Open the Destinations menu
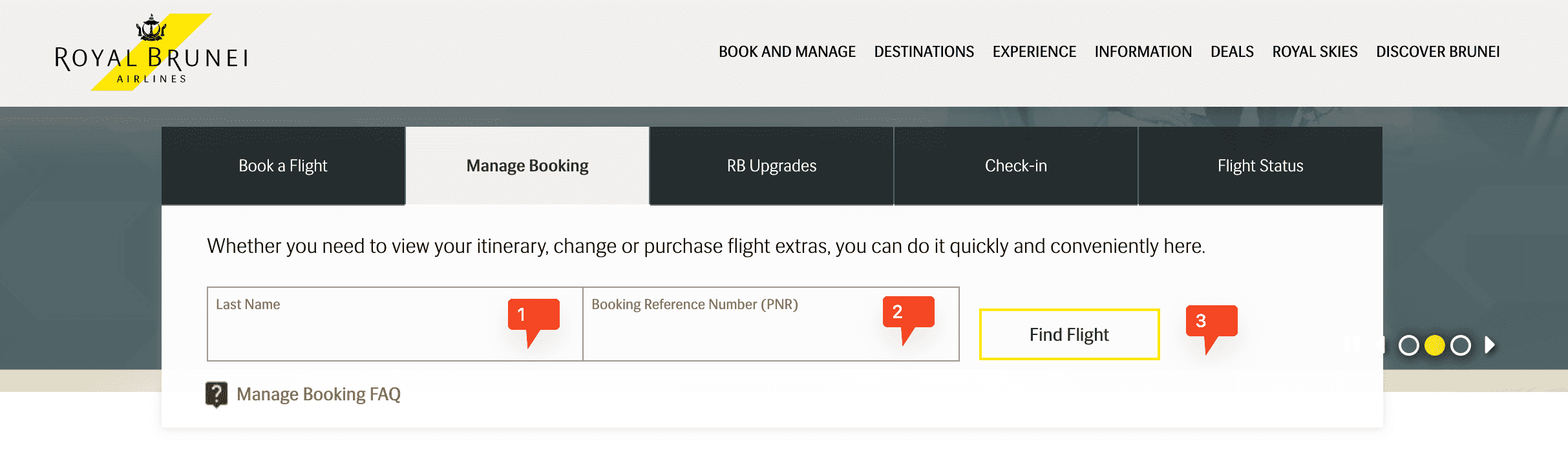This screenshot has height=476, width=1568. point(924,52)
